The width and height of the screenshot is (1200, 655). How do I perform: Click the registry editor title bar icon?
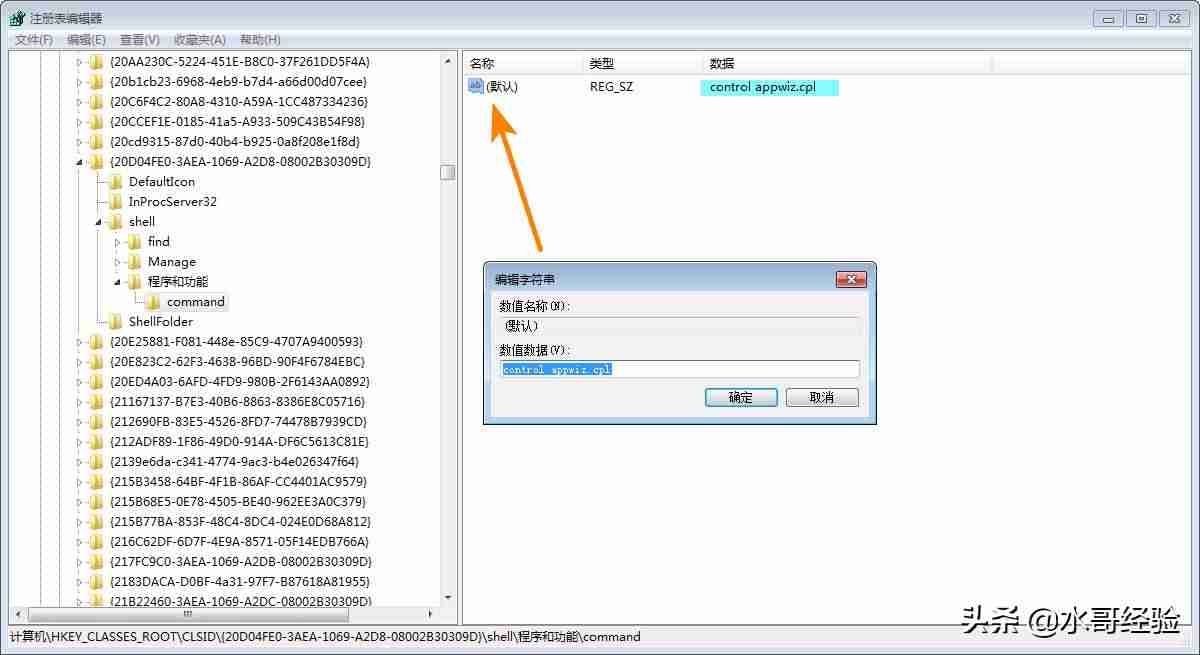[18, 18]
